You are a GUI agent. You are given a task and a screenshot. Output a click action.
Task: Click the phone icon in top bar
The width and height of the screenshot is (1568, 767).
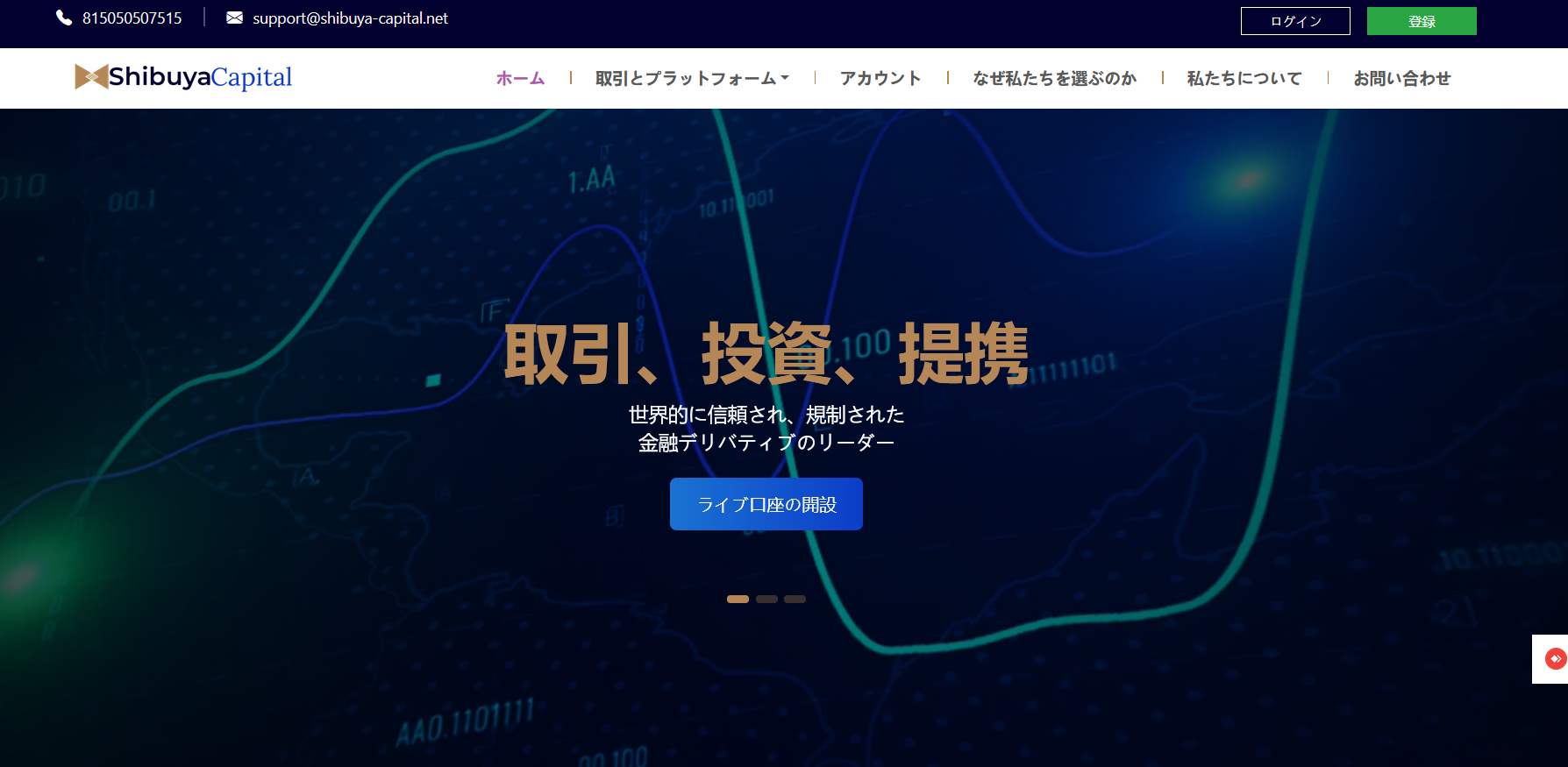[x=64, y=18]
